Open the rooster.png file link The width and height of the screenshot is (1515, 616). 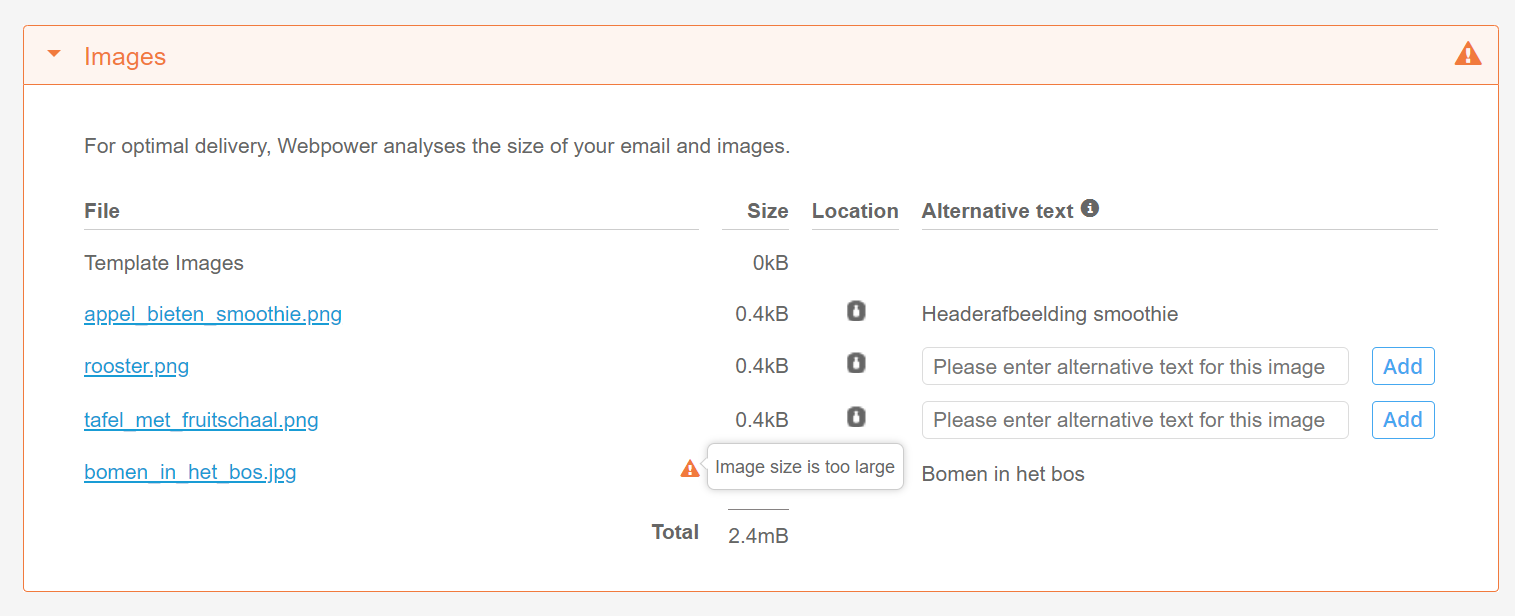[136, 366]
